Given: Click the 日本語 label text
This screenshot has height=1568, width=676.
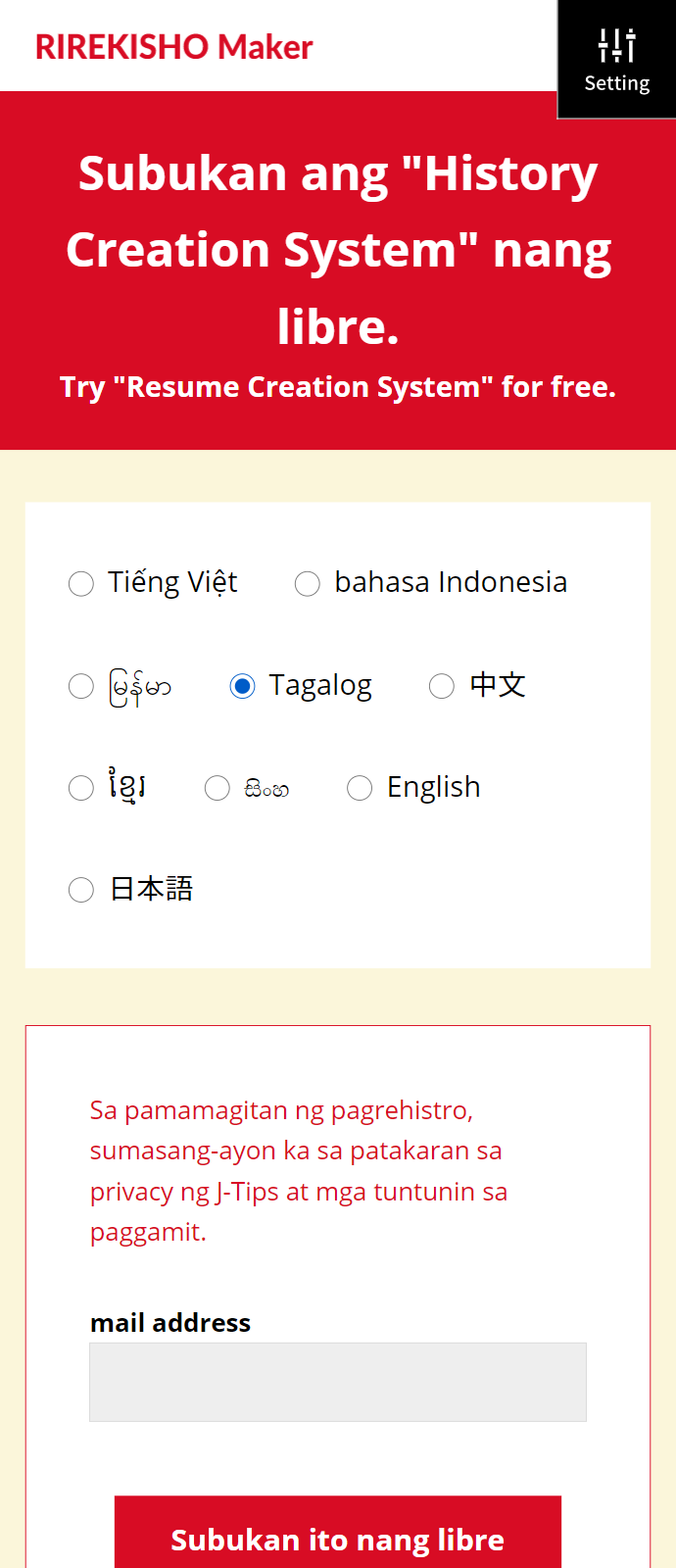Looking at the screenshot, I should tap(152, 889).
